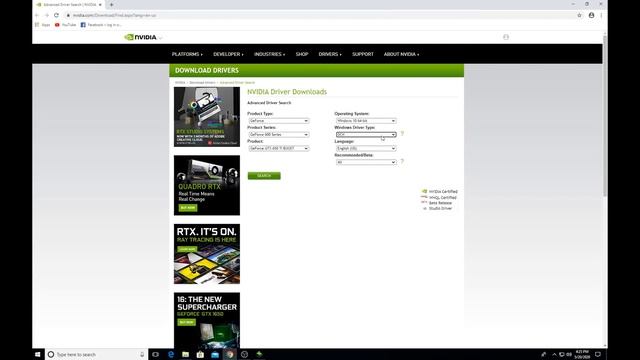Reload the NVIDIA page
Image resolution: width=640 pixels, height=360 pixels.
click(x=56, y=16)
